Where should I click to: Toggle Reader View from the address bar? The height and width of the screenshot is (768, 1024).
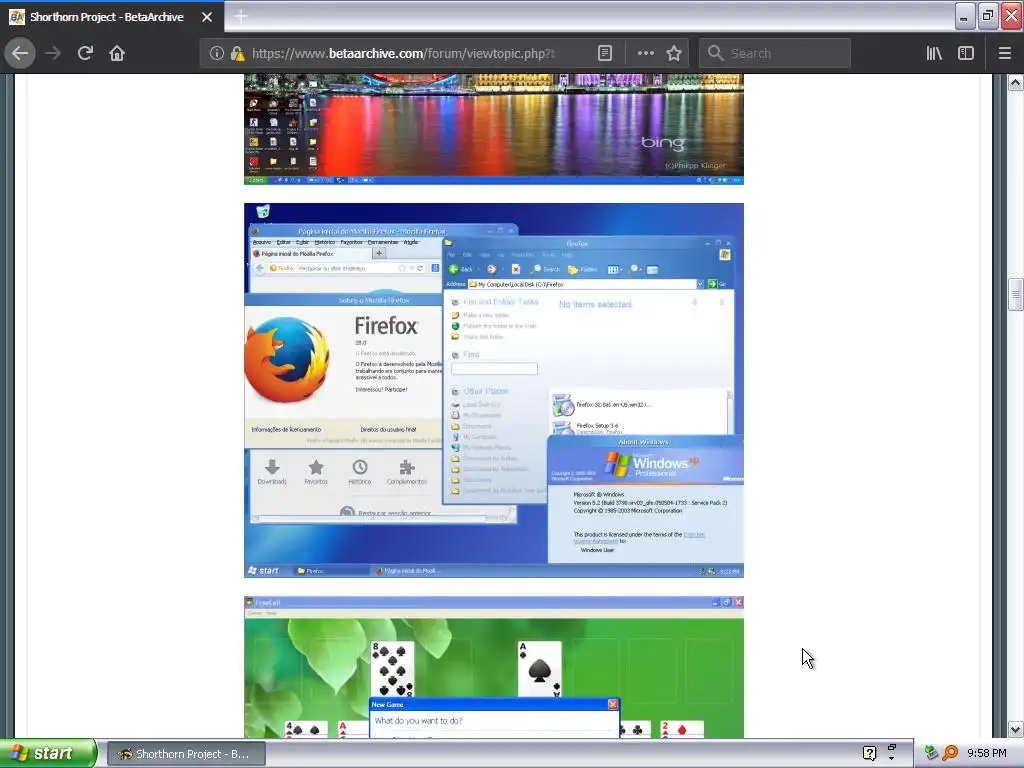point(605,54)
